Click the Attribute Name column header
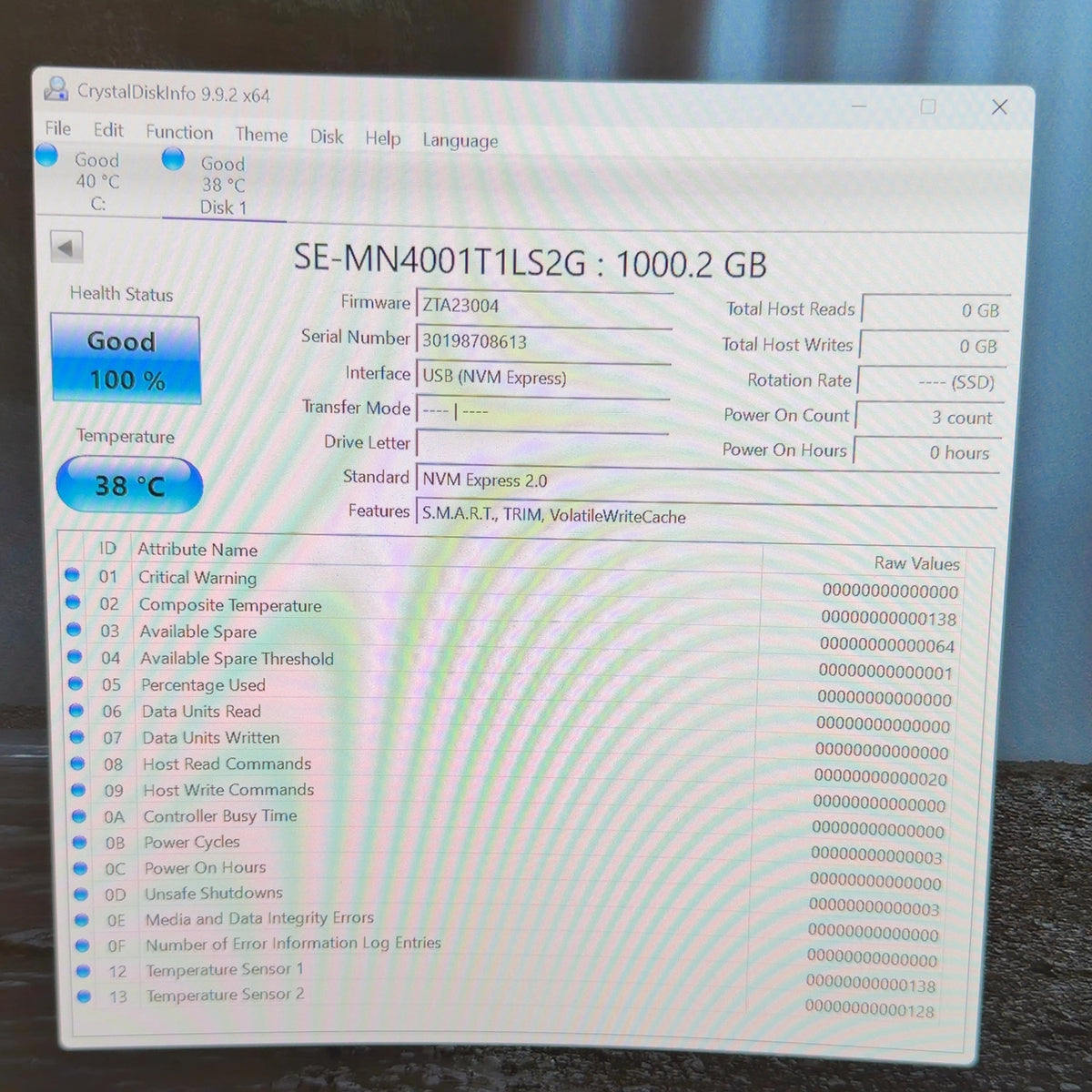 coord(197,550)
